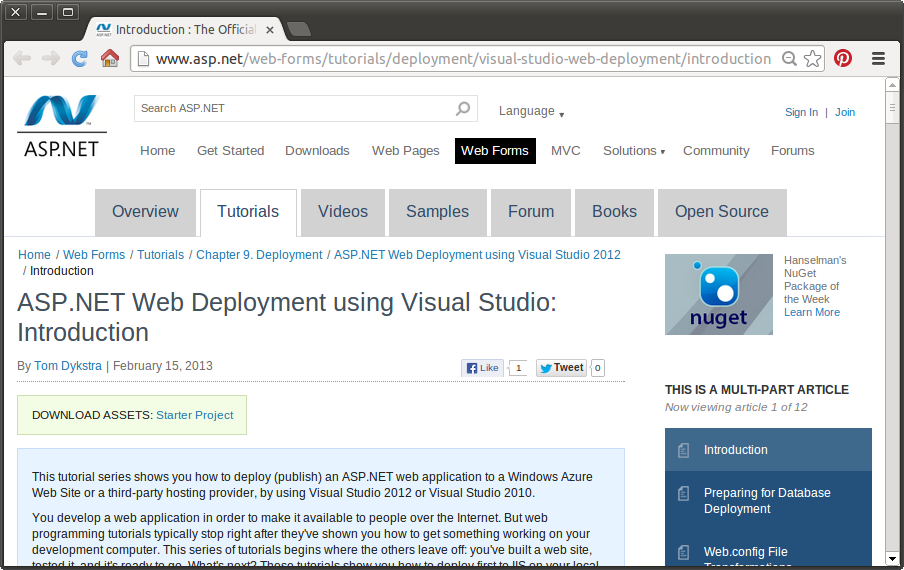Reload the page with refresh icon
Image resolution: width=904 pixels, height=570 pixels.
click(80, 58)
